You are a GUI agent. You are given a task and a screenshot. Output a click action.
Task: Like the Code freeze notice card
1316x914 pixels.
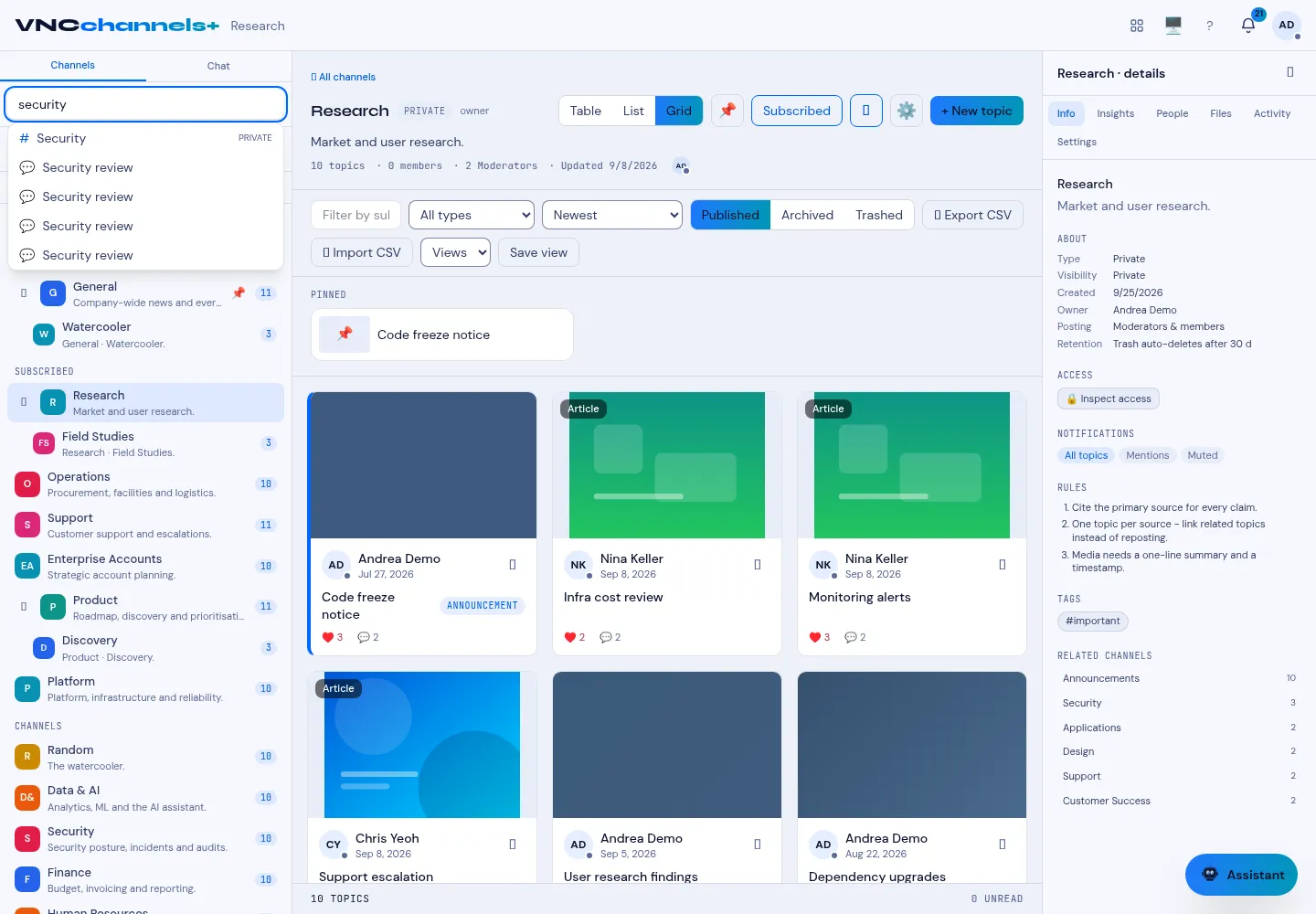pos(332,637)
